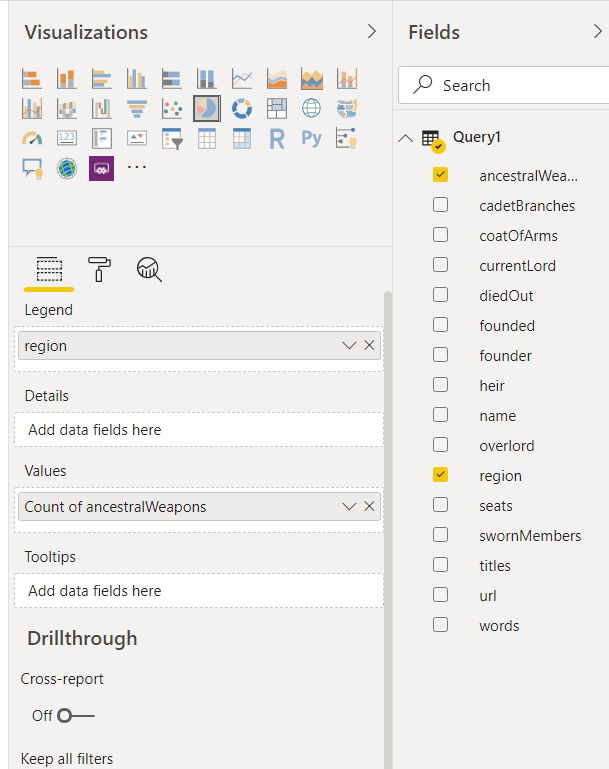Tick the currentLord field checkbox
Viewport: 609px width, 769px height.
coord(440,266)
